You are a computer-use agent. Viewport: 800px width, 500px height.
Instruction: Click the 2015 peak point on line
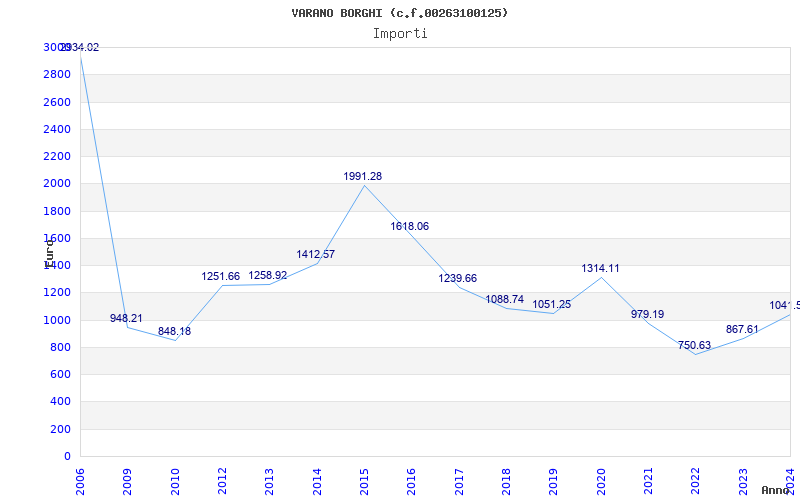click(x=364, y=185)
